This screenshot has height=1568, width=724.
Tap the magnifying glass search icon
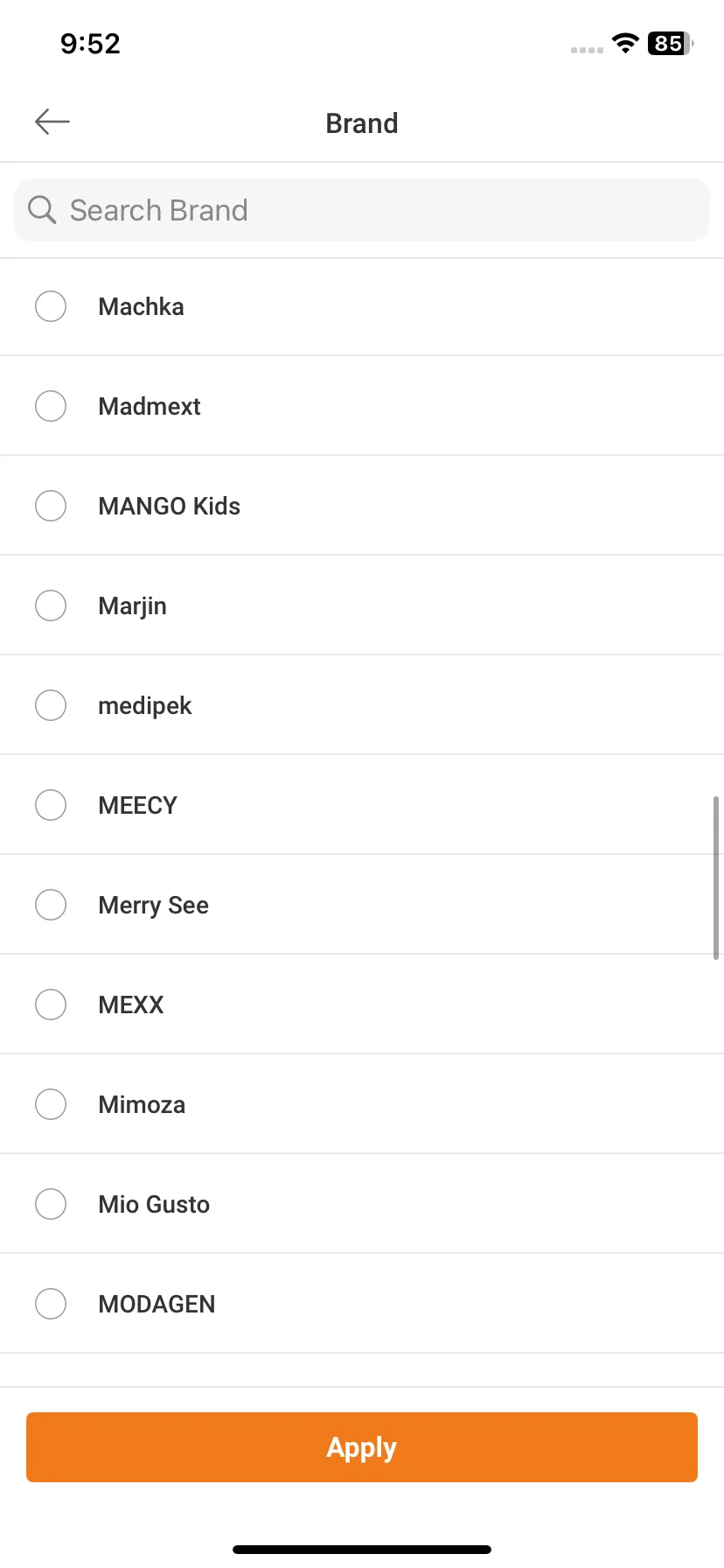pos(42,210)
